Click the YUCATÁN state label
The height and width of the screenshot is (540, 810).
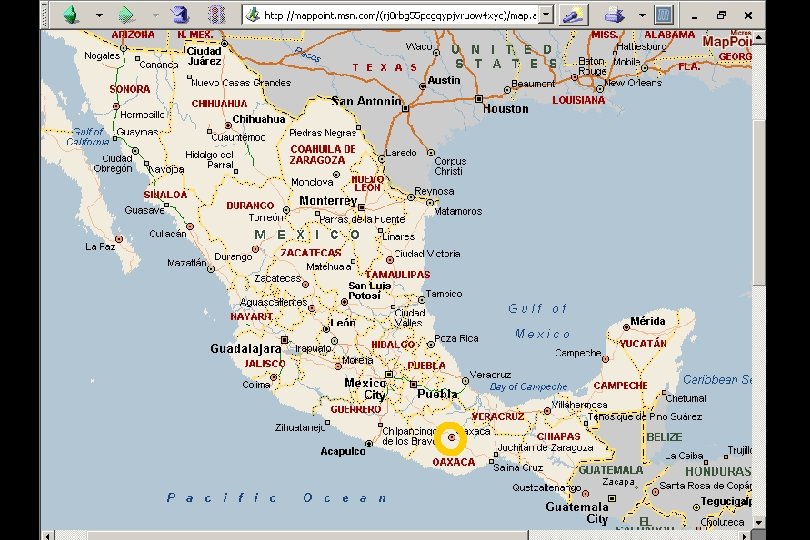(x=643, y=343)
